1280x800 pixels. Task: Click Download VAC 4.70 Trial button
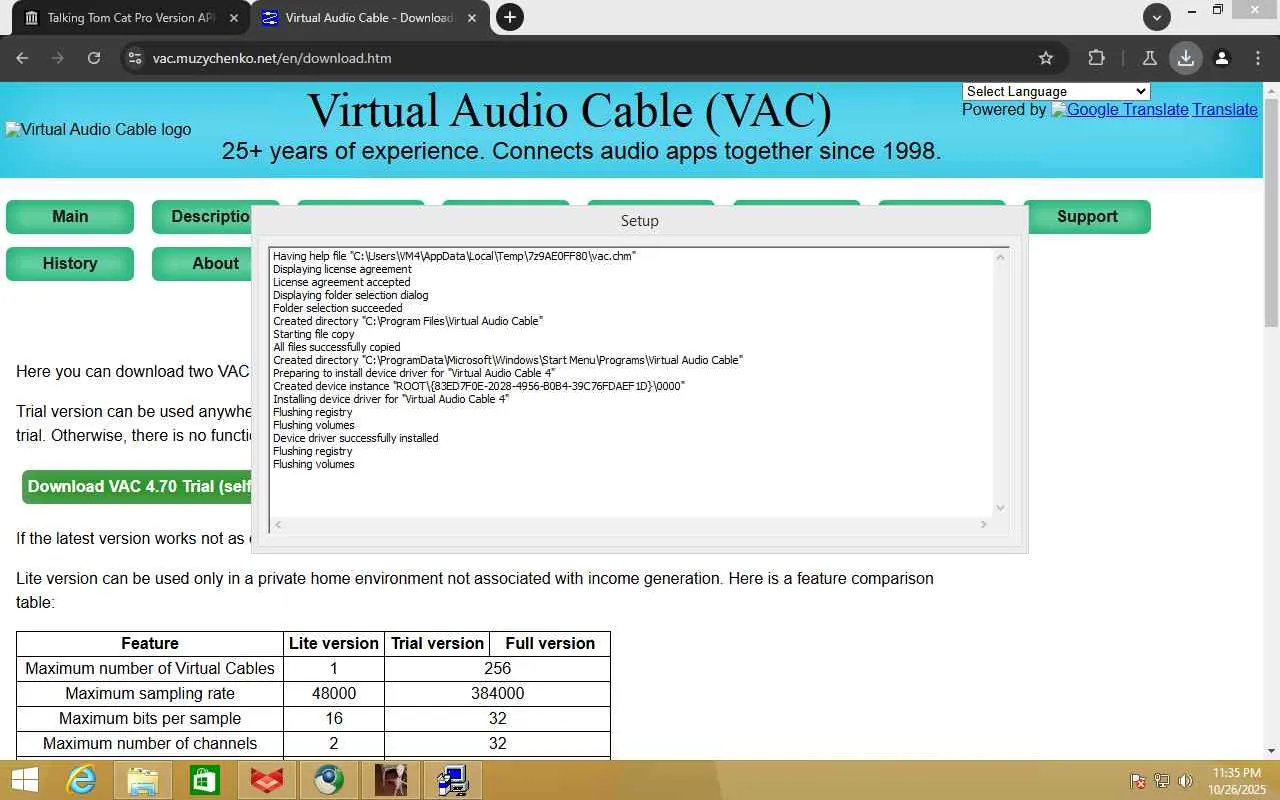138,487
